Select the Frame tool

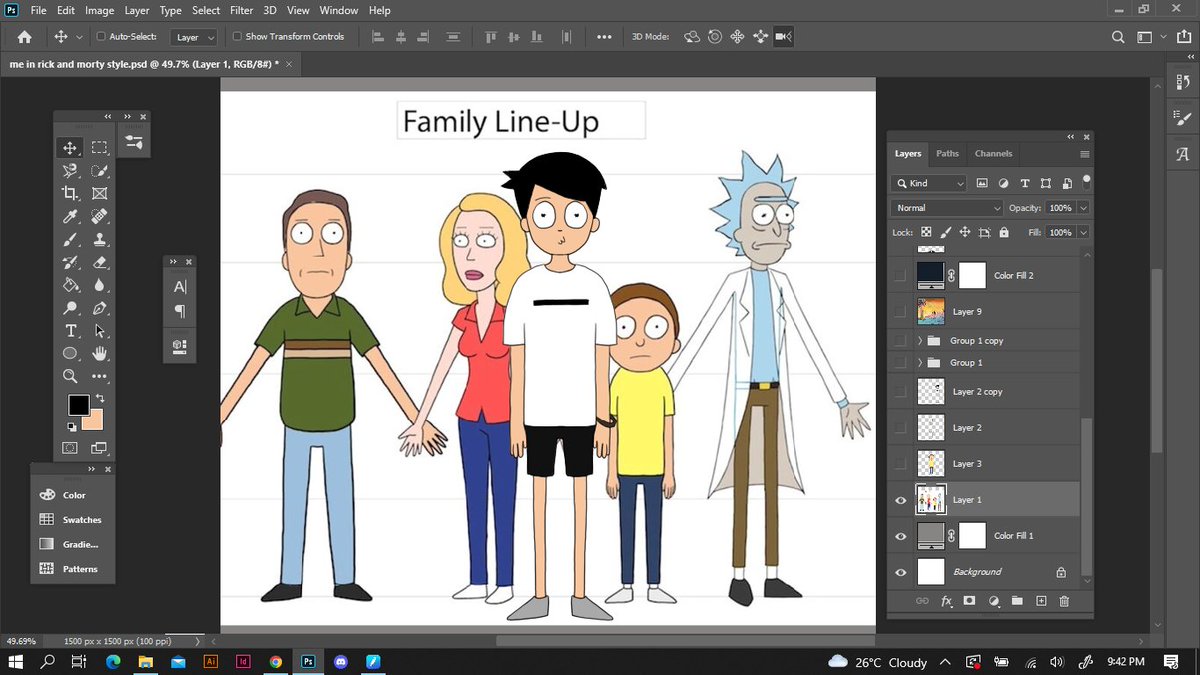(99, 194)
